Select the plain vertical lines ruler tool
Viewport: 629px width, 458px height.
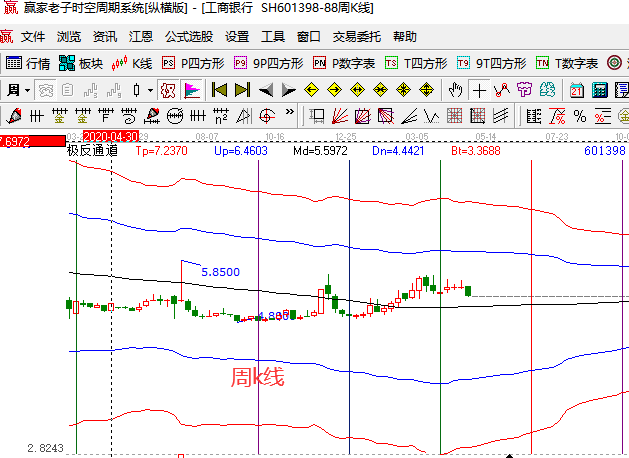37,116
